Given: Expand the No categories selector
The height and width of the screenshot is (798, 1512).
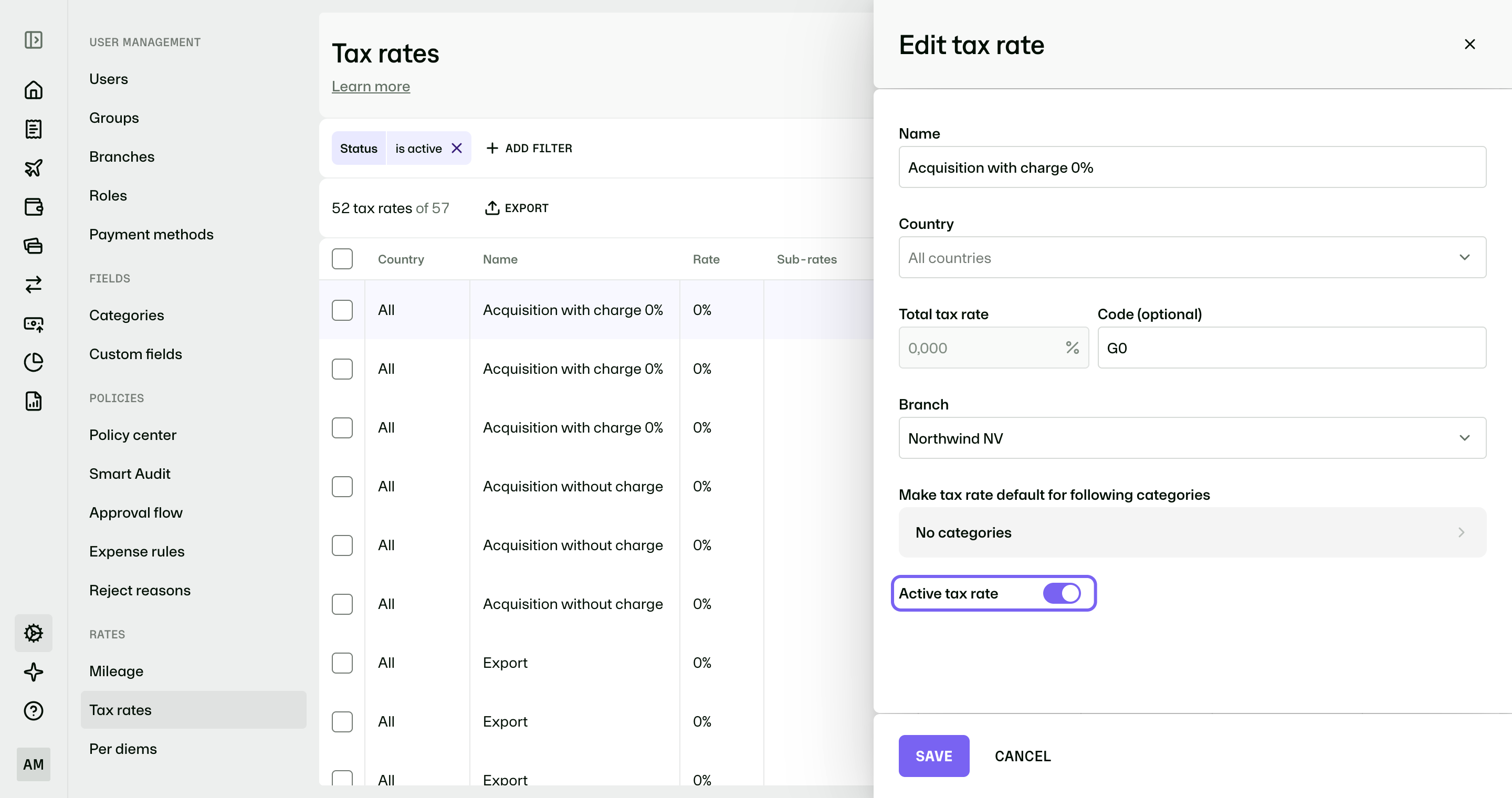Looking at the screenshot, I should [x=1192, y=532].
